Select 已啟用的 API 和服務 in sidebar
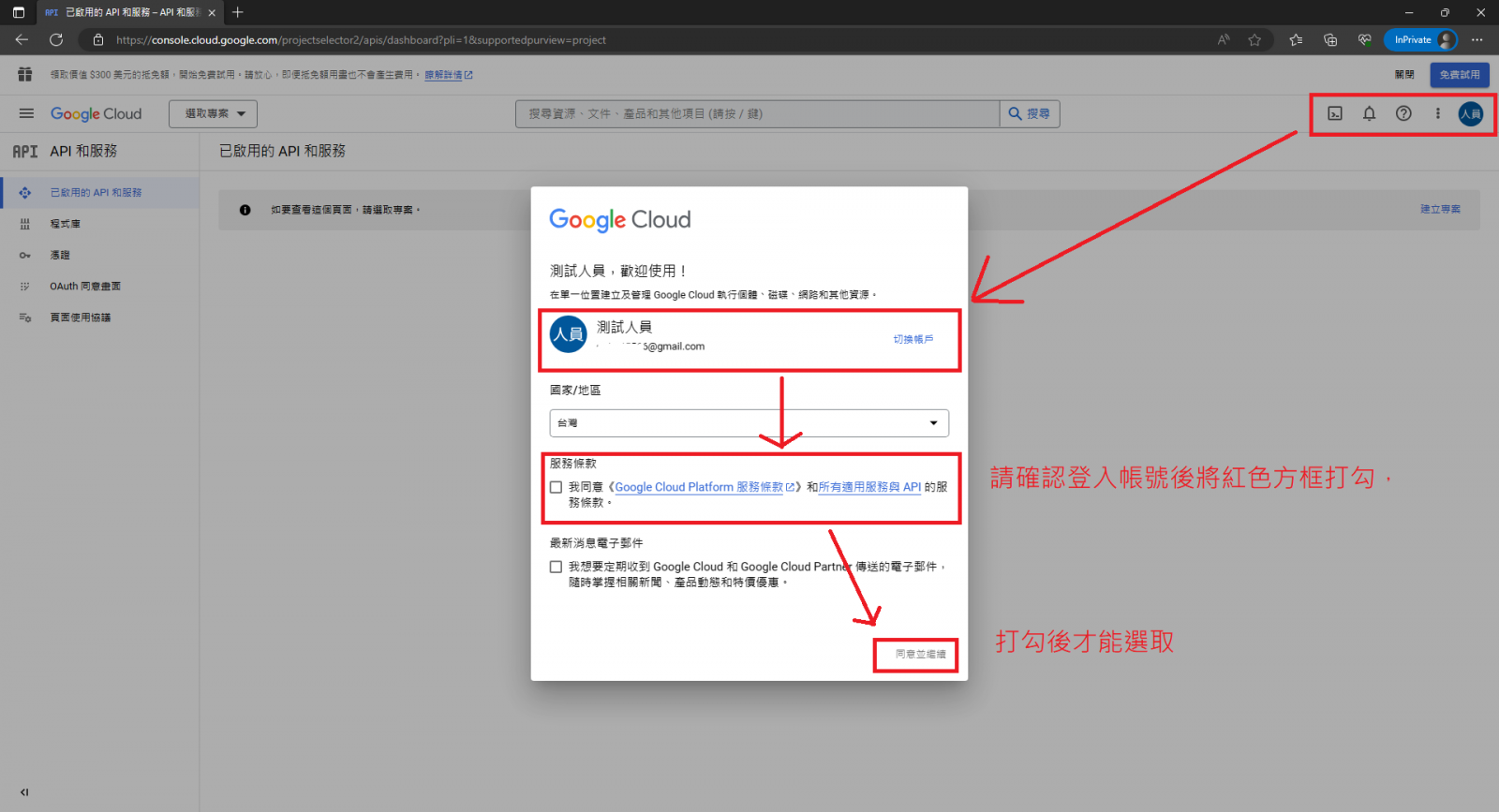 [x=99, y=192]
